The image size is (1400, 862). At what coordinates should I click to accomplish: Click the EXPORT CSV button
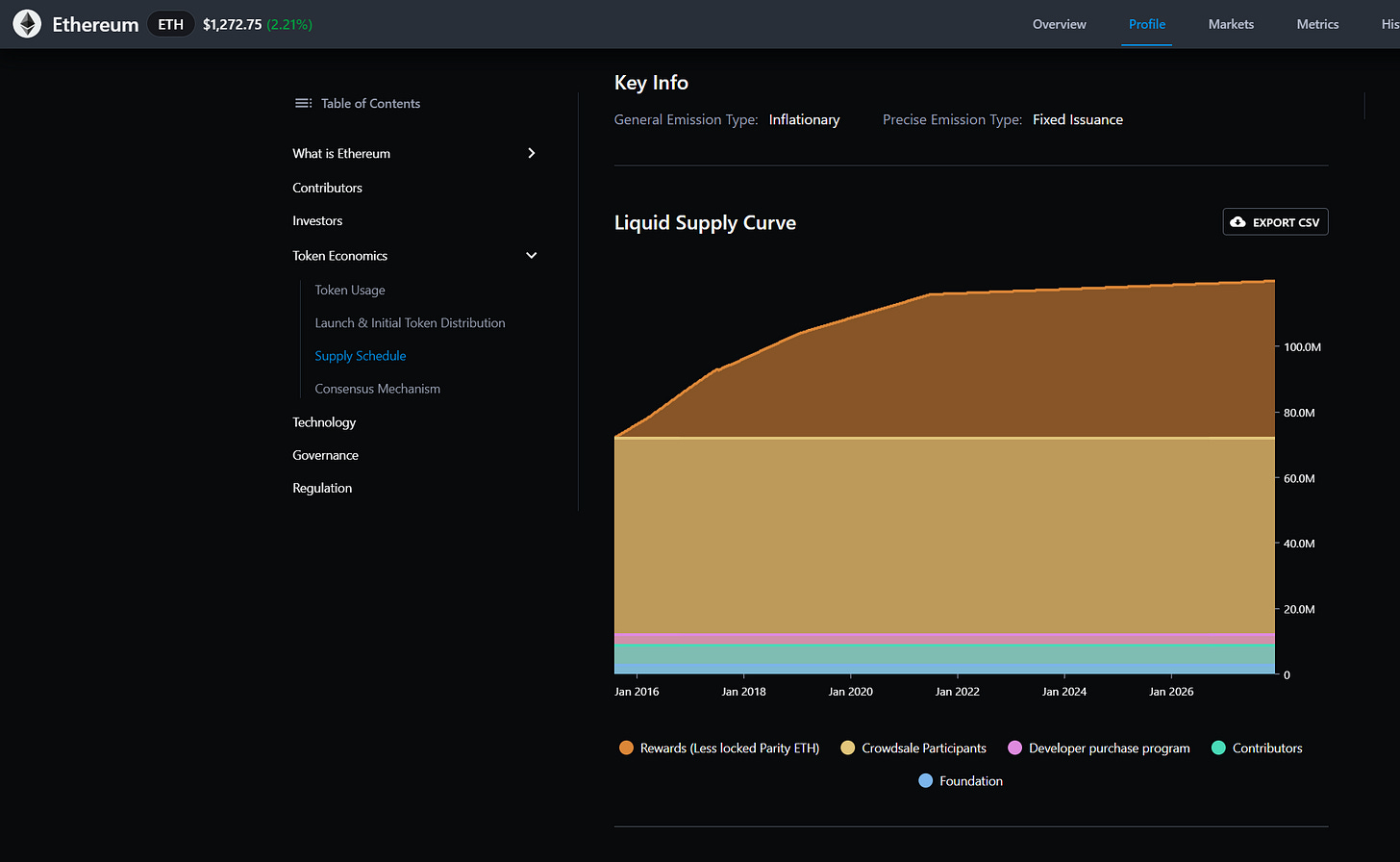1275,222
